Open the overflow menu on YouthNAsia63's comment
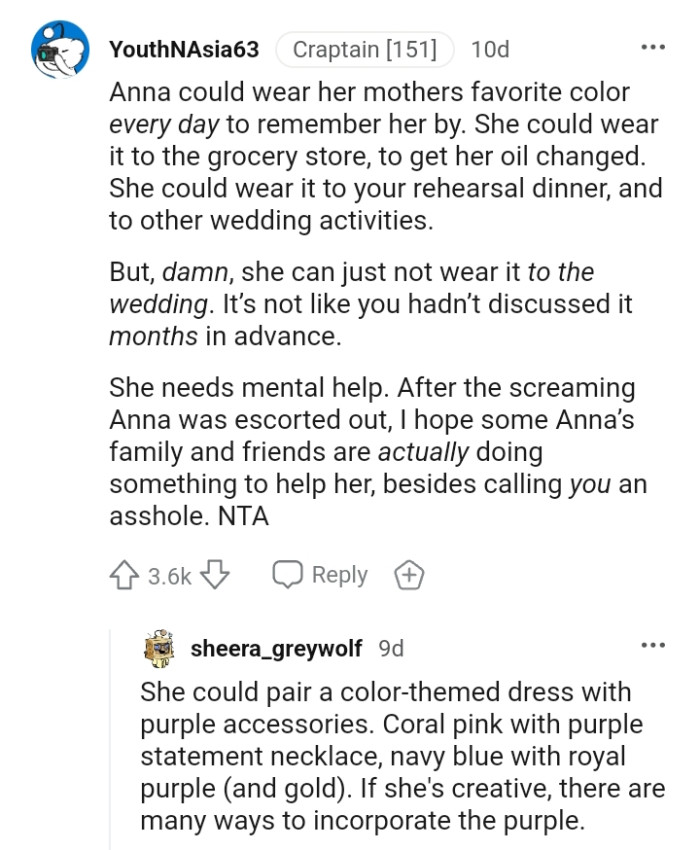This screenshot has width=700, height=850. coord(653,46)
